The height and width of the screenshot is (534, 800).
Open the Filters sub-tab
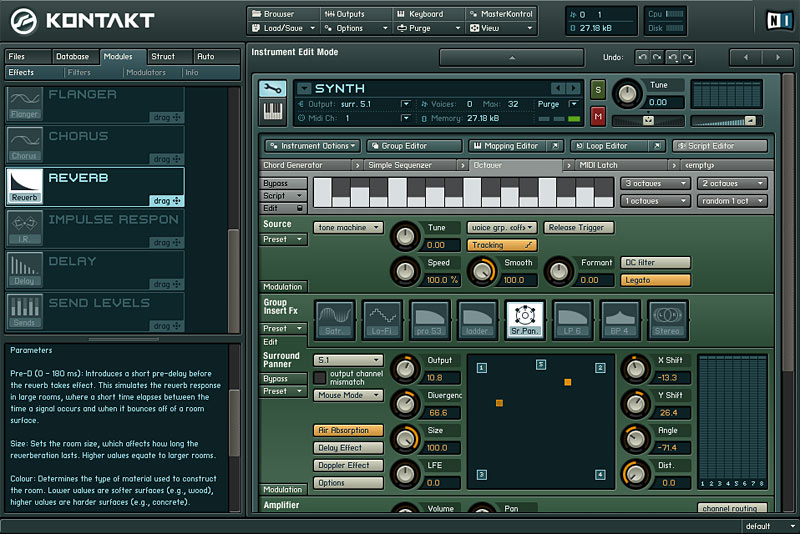[x=79, y=72]
